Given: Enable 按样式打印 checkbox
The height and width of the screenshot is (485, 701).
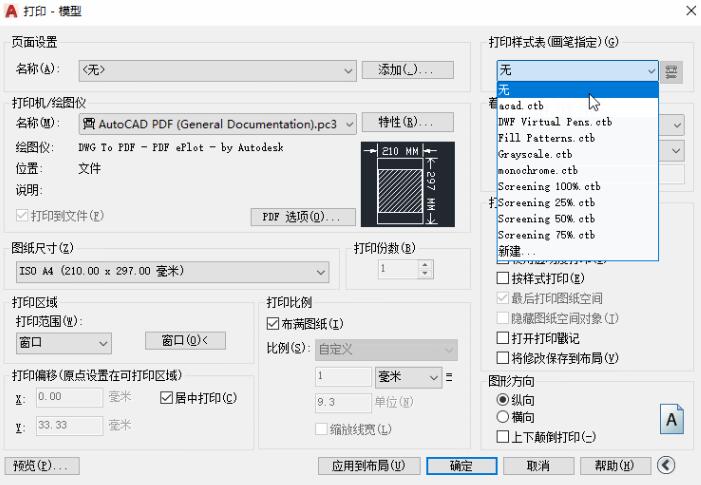Looking at the screenshot, I should [503, 278].
